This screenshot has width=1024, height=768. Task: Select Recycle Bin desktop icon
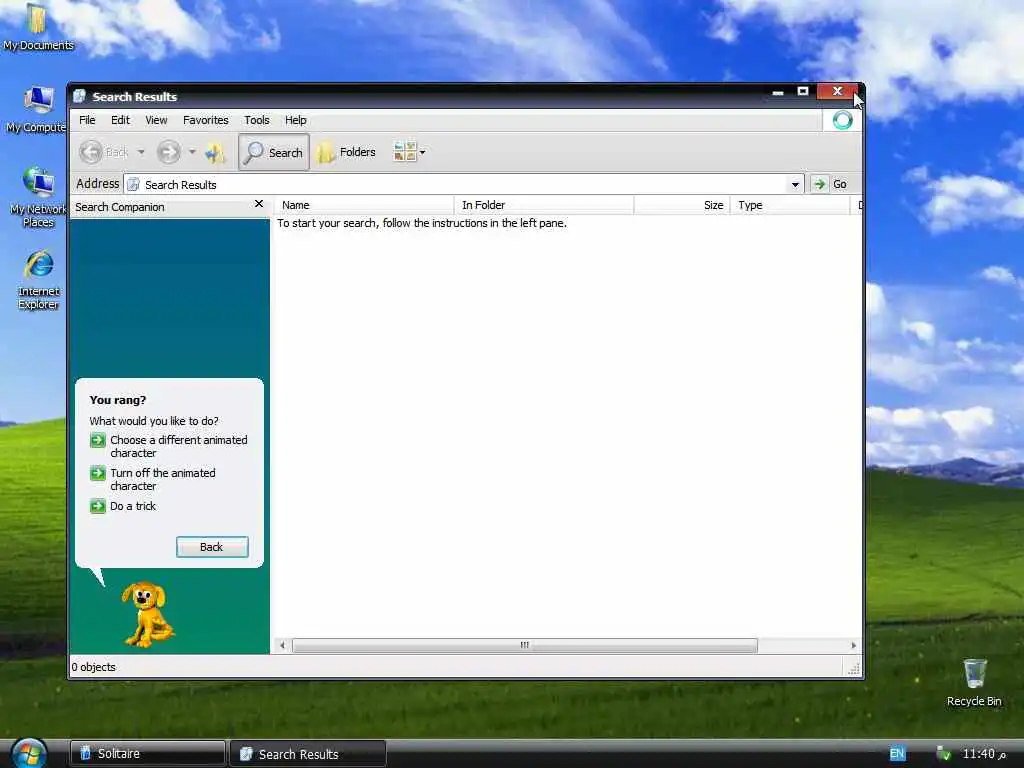tap(974, 682)
